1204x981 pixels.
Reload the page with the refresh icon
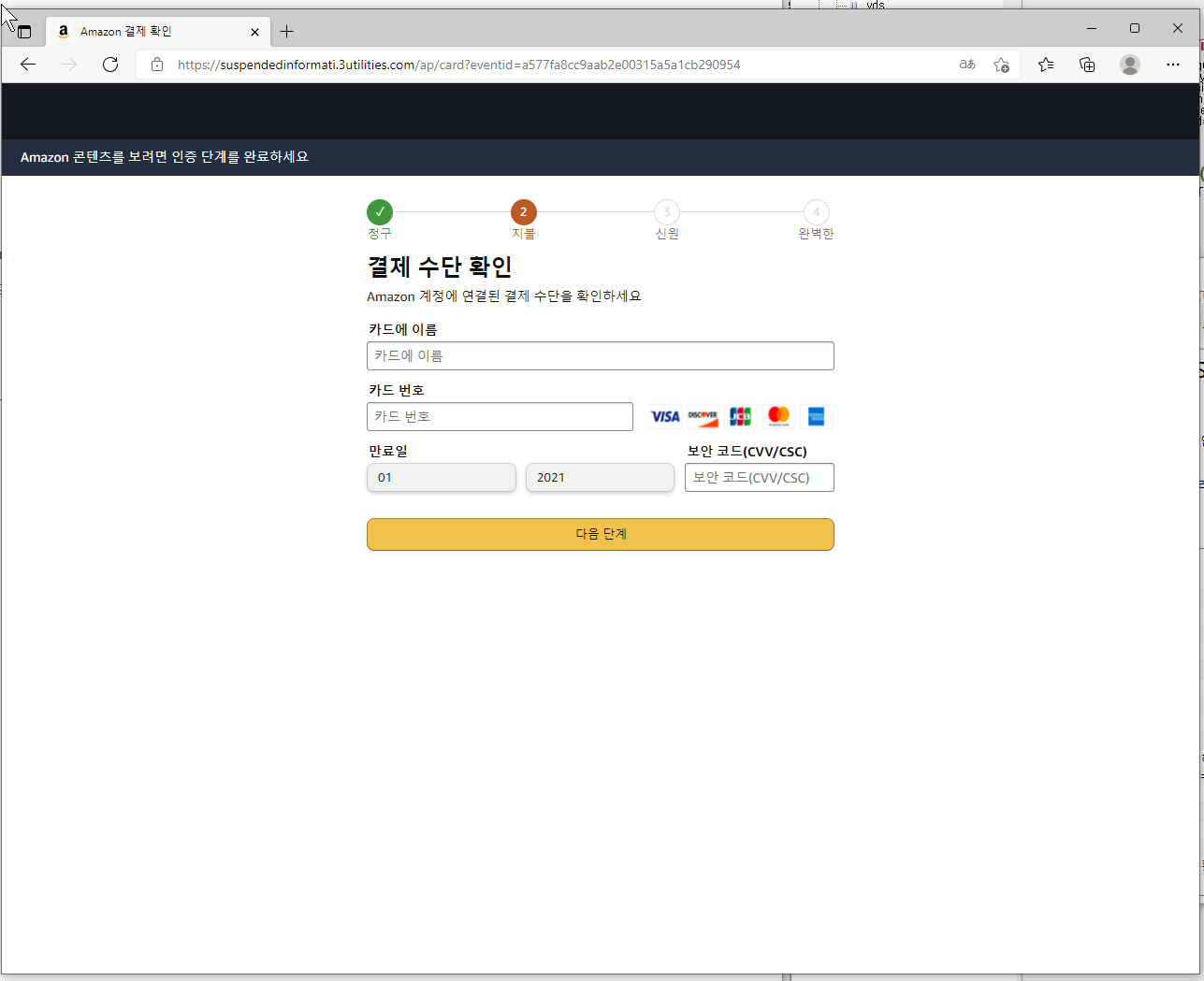110,65
